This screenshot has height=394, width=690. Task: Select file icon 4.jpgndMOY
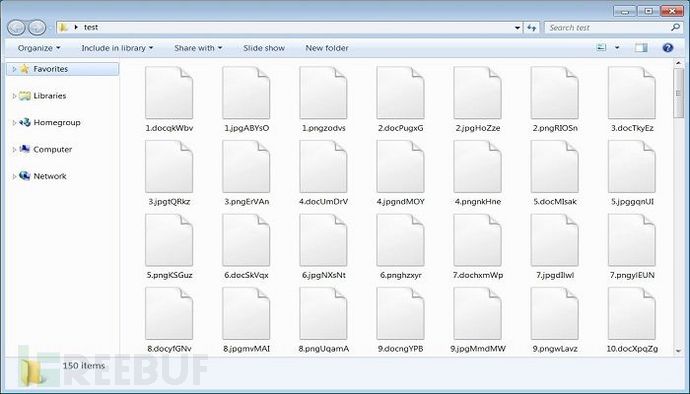coord(400,166)
